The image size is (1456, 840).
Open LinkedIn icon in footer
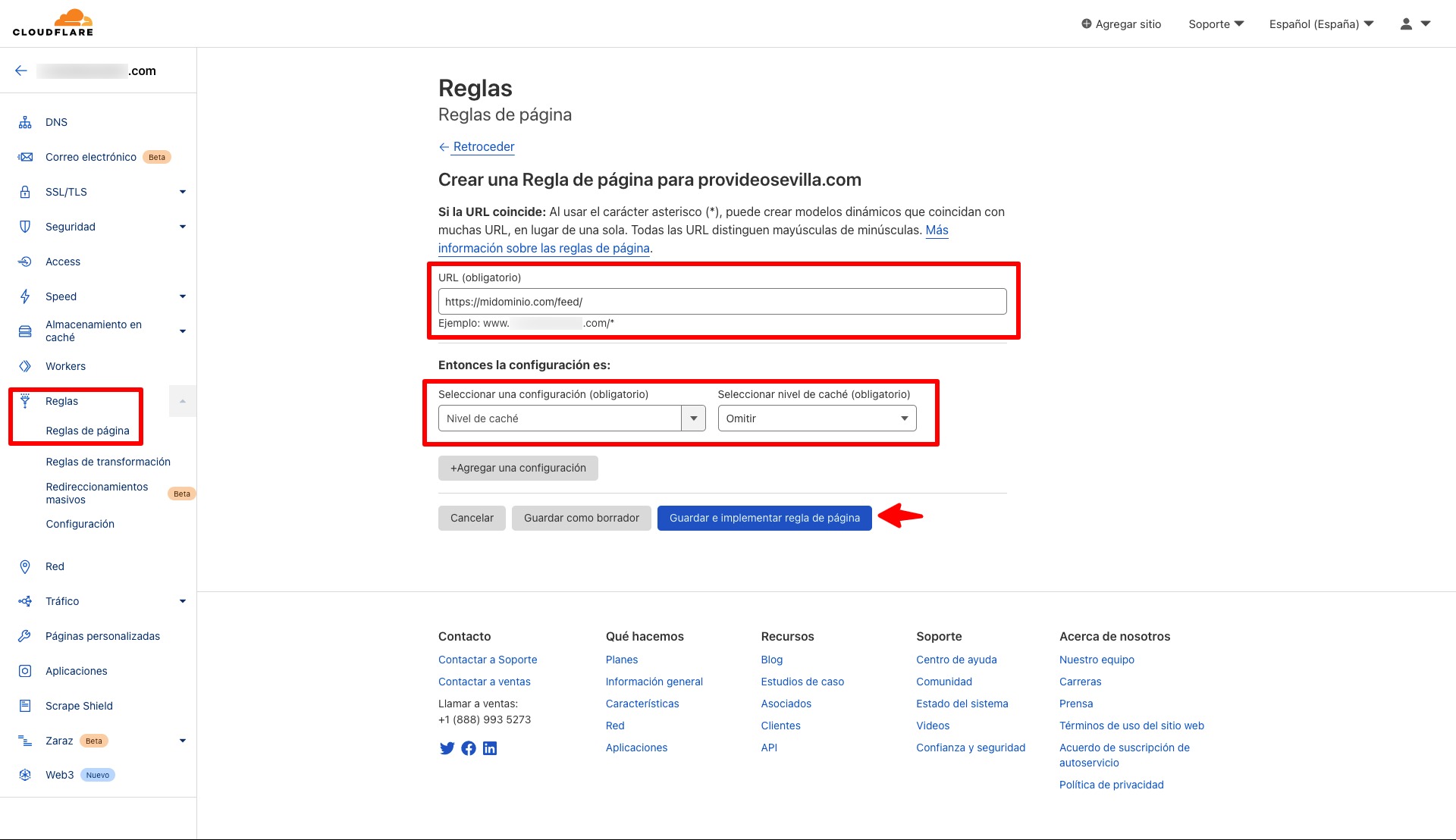pyautogui.click(x=490, y=748)
